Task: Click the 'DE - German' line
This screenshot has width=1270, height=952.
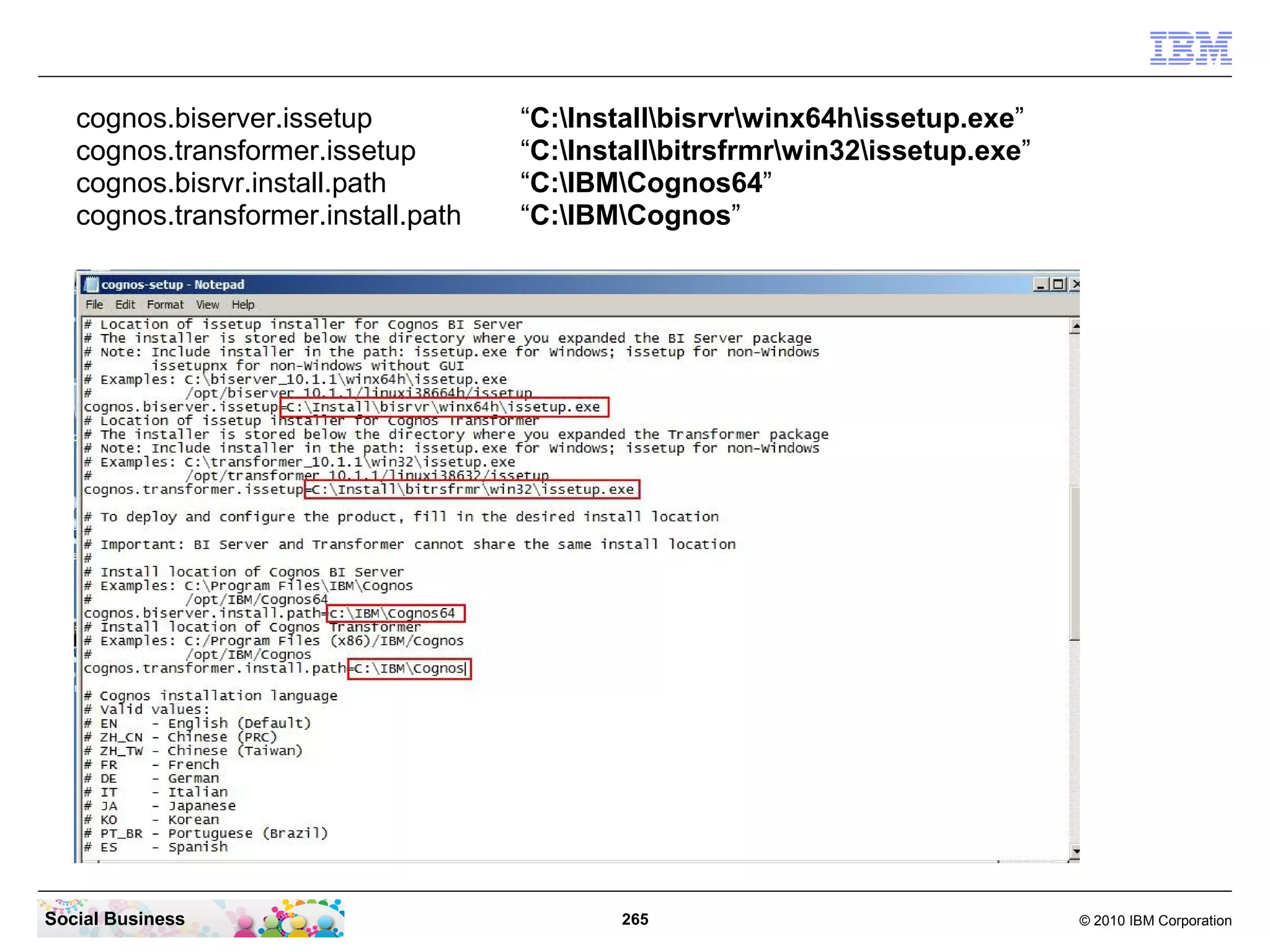Action: coord(152,778)
